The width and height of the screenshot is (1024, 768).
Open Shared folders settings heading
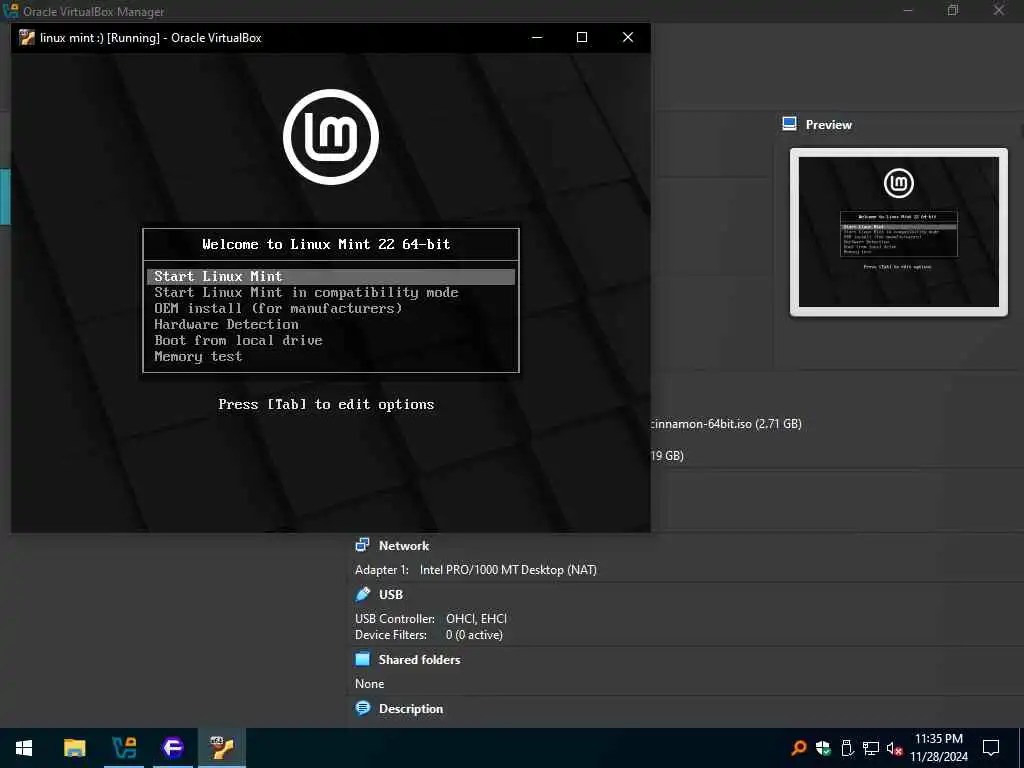[x=419, y=660]
